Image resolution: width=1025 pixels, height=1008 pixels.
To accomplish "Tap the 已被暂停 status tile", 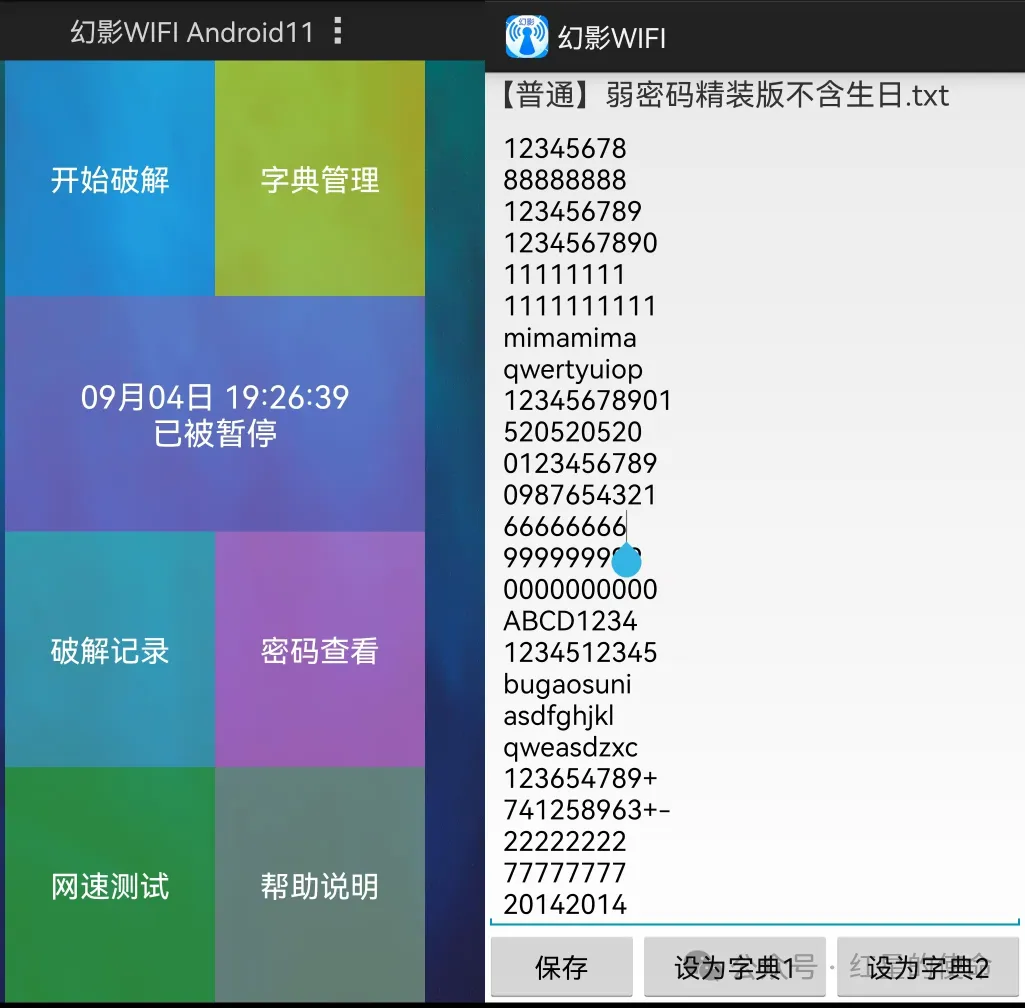I will click(x=215, y=414).
